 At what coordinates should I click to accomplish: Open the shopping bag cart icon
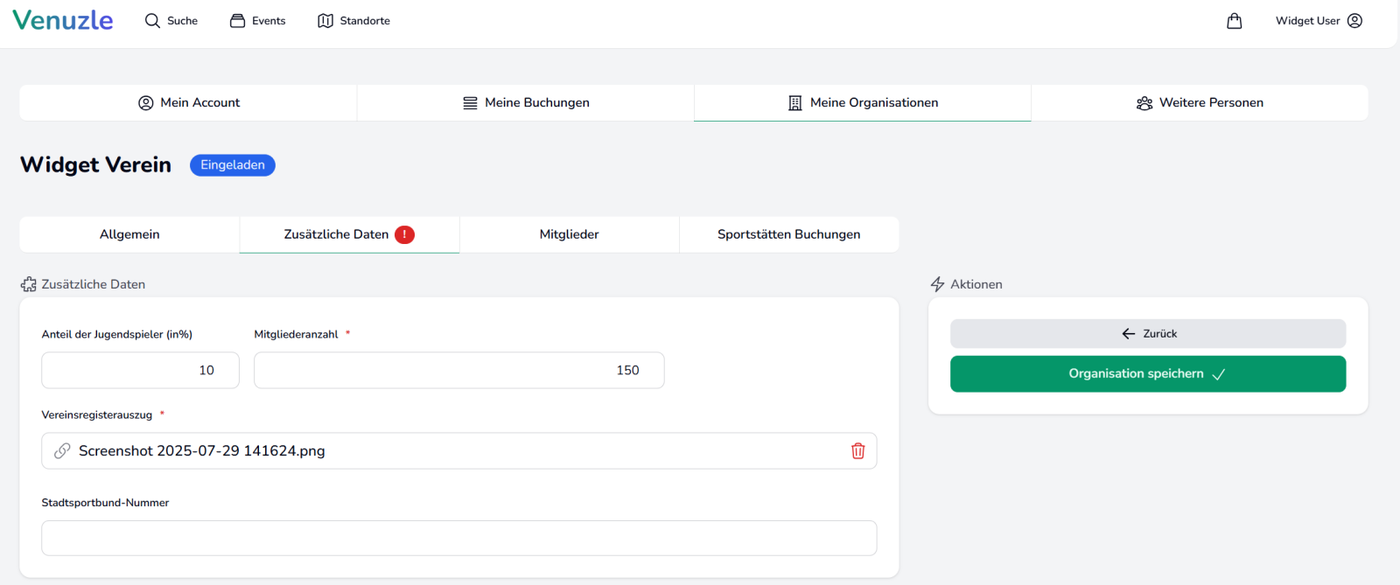[x=1234, y=20]
